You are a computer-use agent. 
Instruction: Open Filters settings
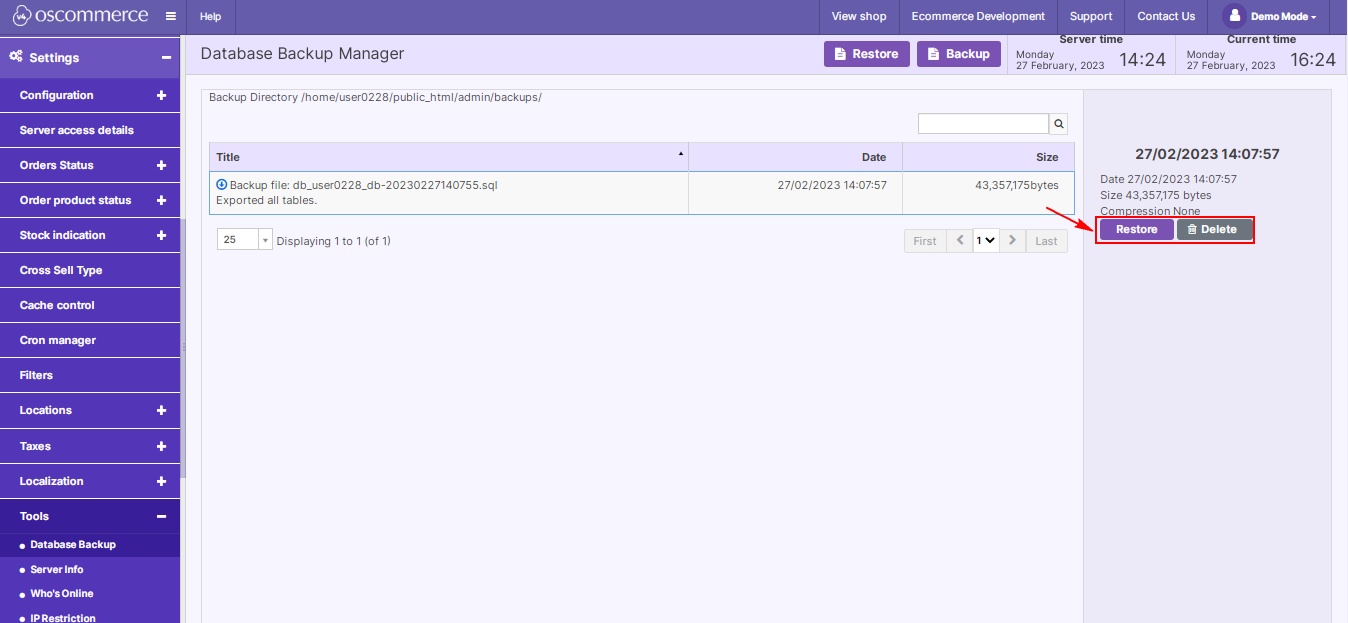pyautogui.click(x=90, y=375)
